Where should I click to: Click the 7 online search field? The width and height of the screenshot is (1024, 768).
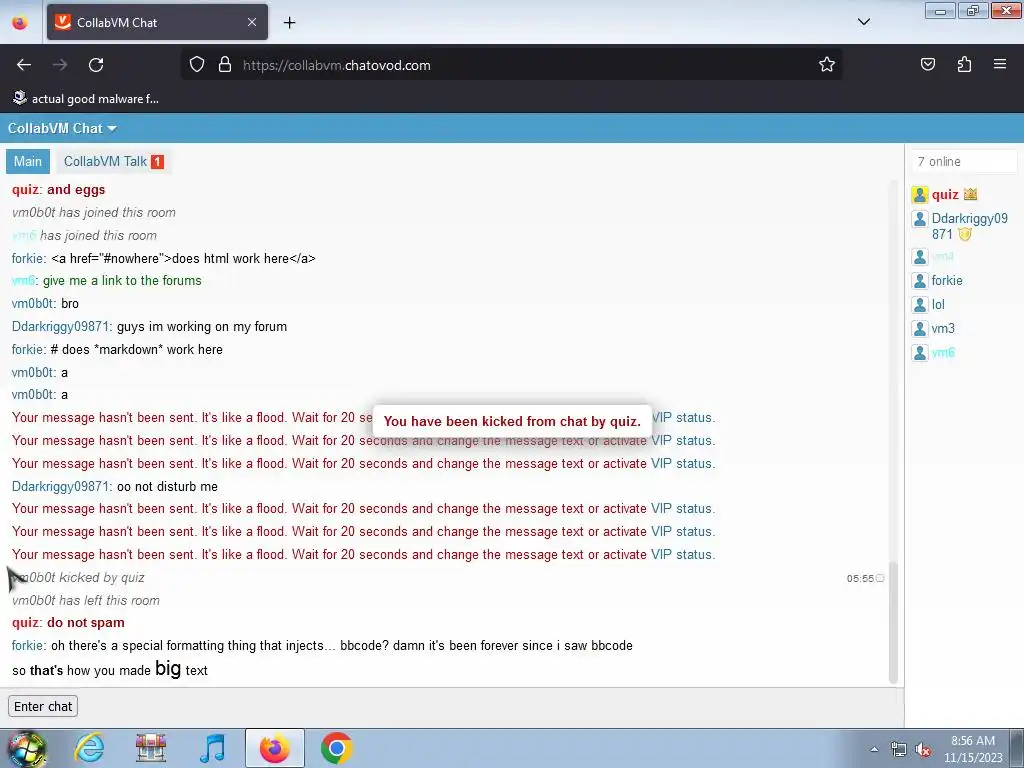[964, 161]
